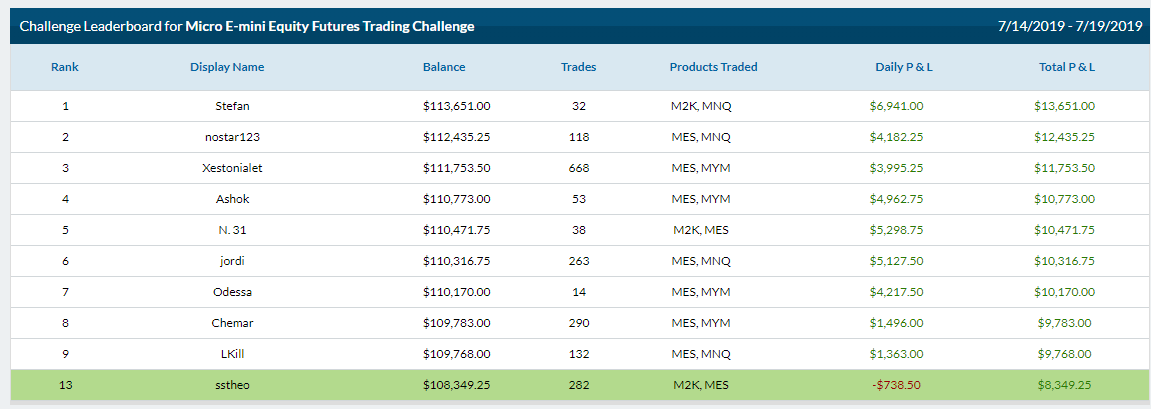Screen dimensions: 1151x409
Task: Select Odessa display name
Action: click(x=232, y=292)
